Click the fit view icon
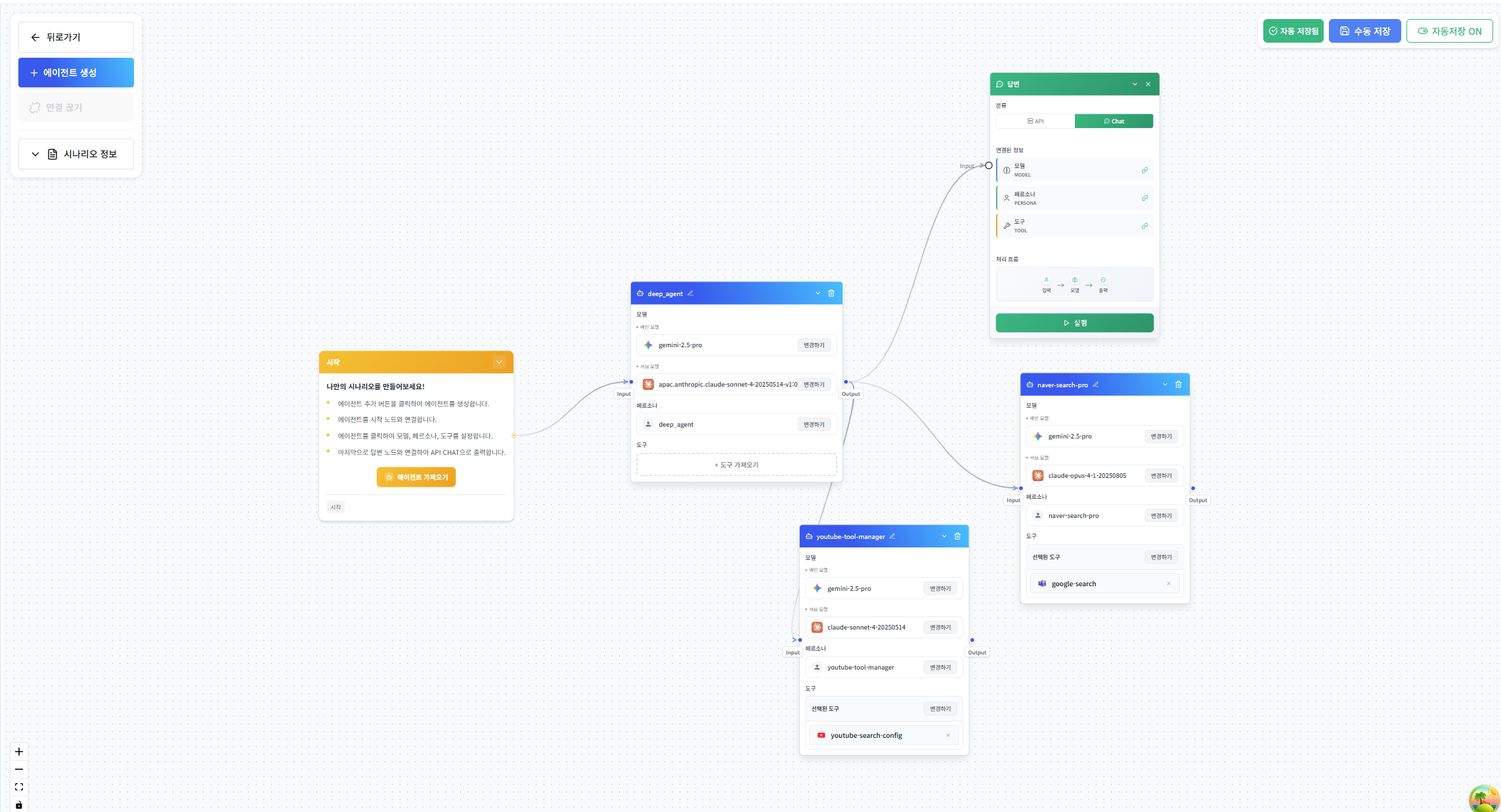The height and width of the screenshot is (812, 1501). tap(19, 787)
